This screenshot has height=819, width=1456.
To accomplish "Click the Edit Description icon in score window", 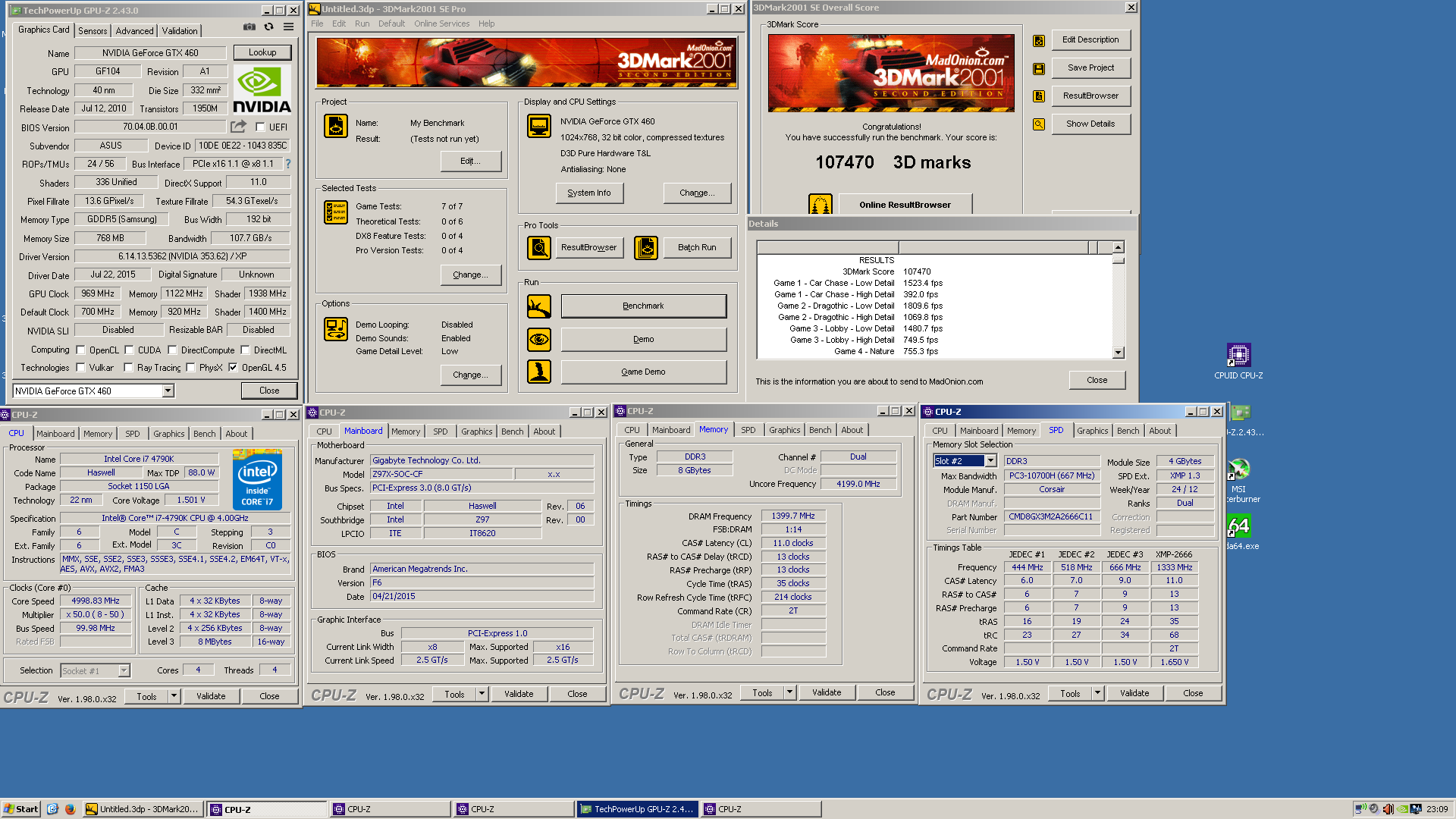I will point(1039,40).
